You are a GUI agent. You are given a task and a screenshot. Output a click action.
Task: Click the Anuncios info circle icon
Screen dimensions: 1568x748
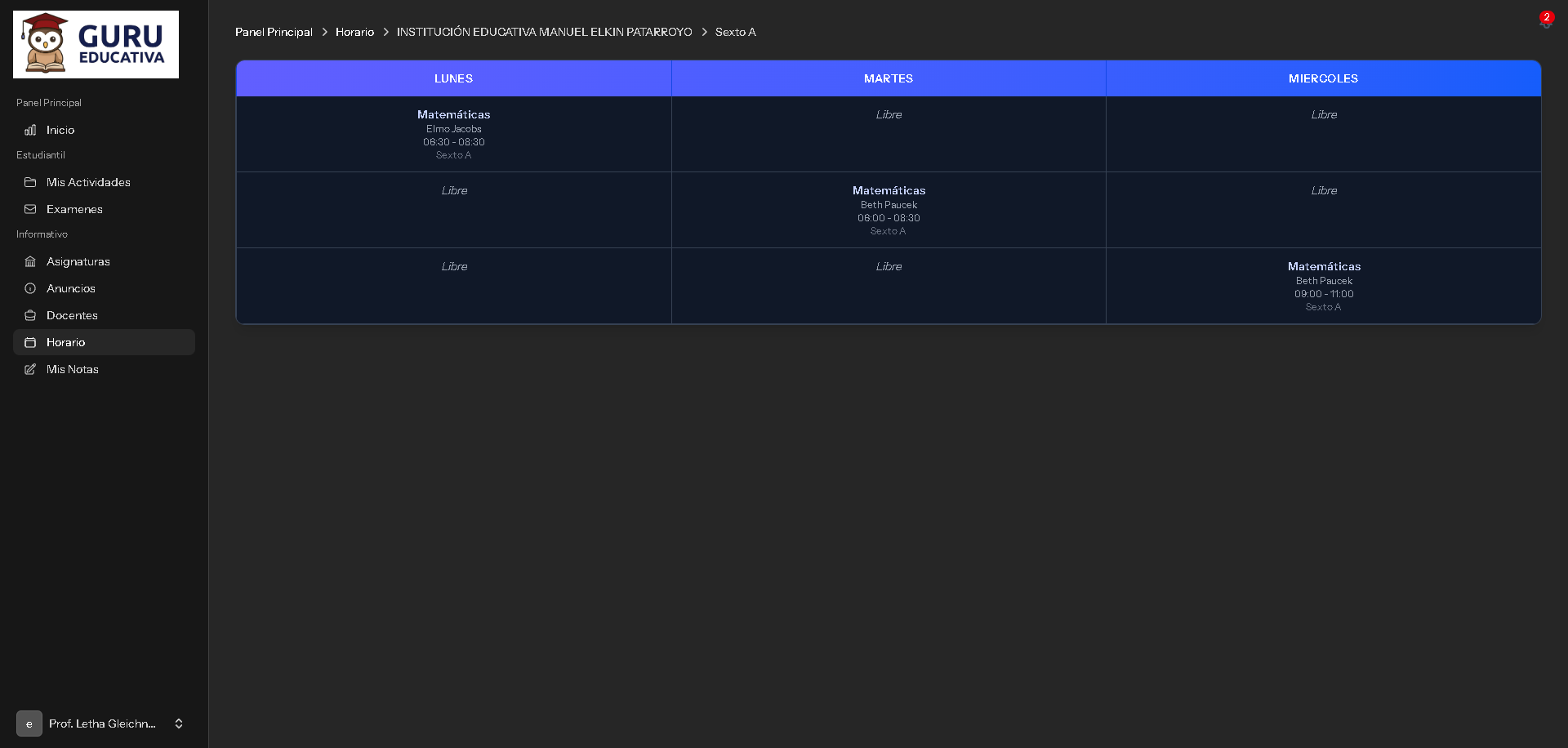point(30,288)
